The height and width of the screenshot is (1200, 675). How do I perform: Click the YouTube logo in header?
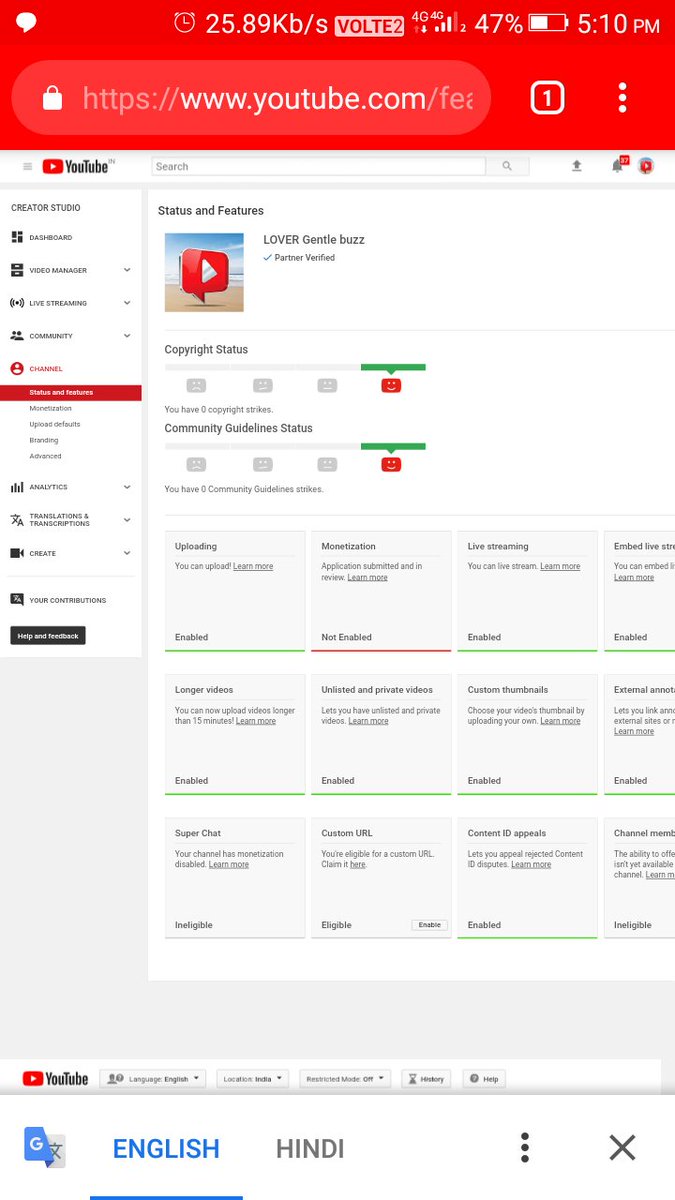75,167
